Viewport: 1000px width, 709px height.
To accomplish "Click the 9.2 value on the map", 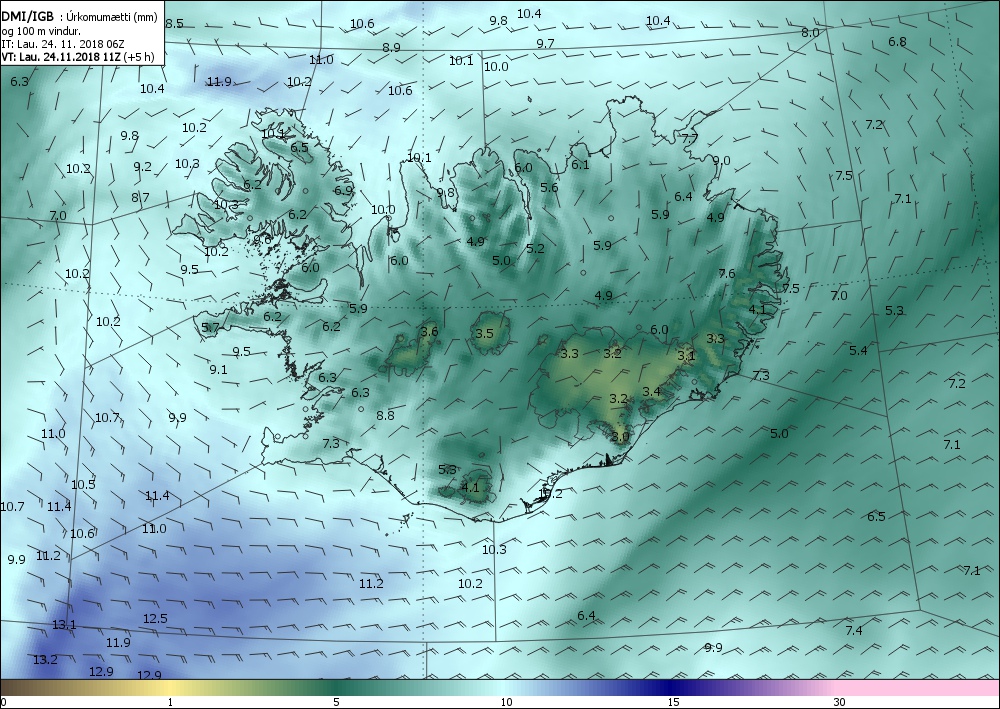I will pos(143,166).
